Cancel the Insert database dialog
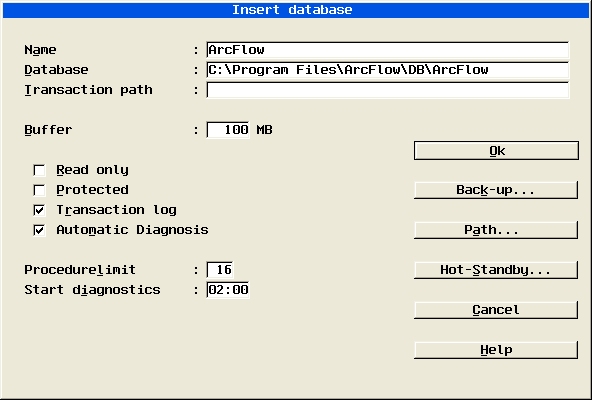This screenshot has width=592, height=400. click(496, 310)
